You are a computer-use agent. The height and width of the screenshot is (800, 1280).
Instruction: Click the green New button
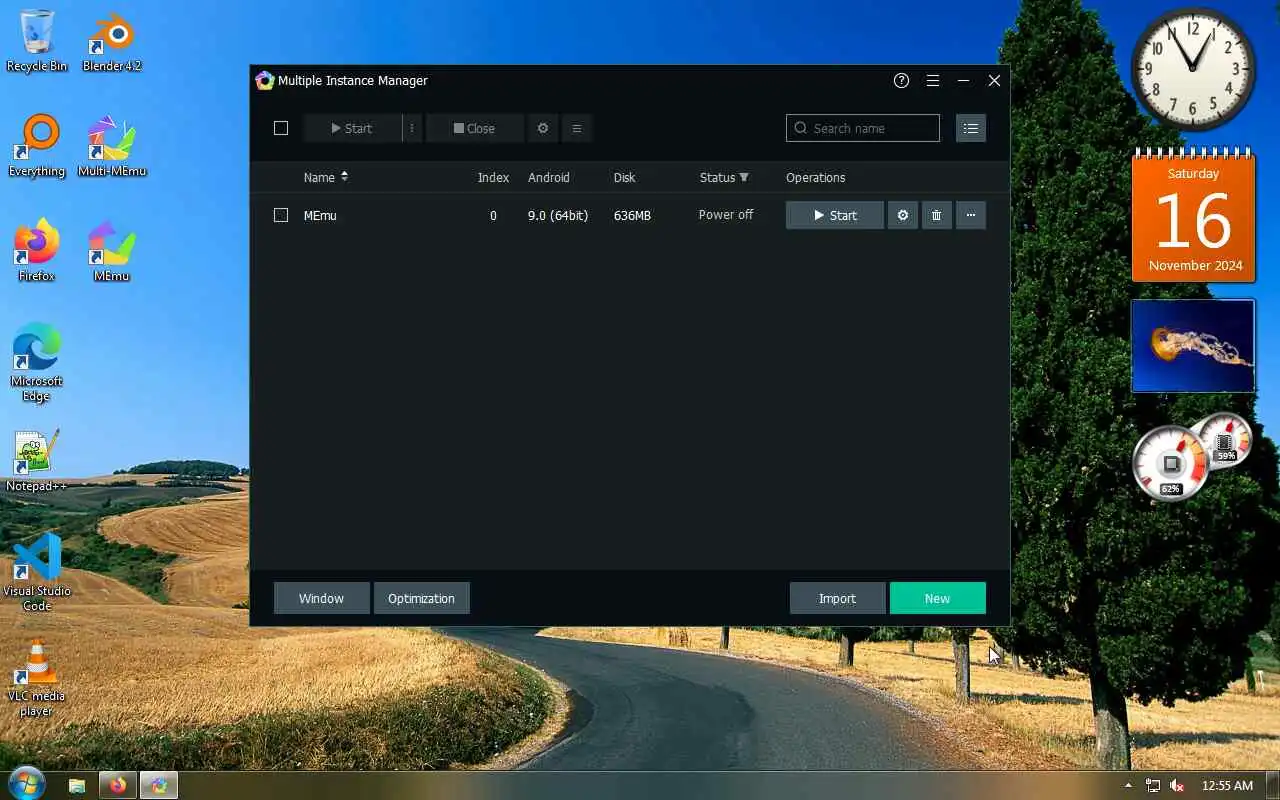[x=937, y=598]
